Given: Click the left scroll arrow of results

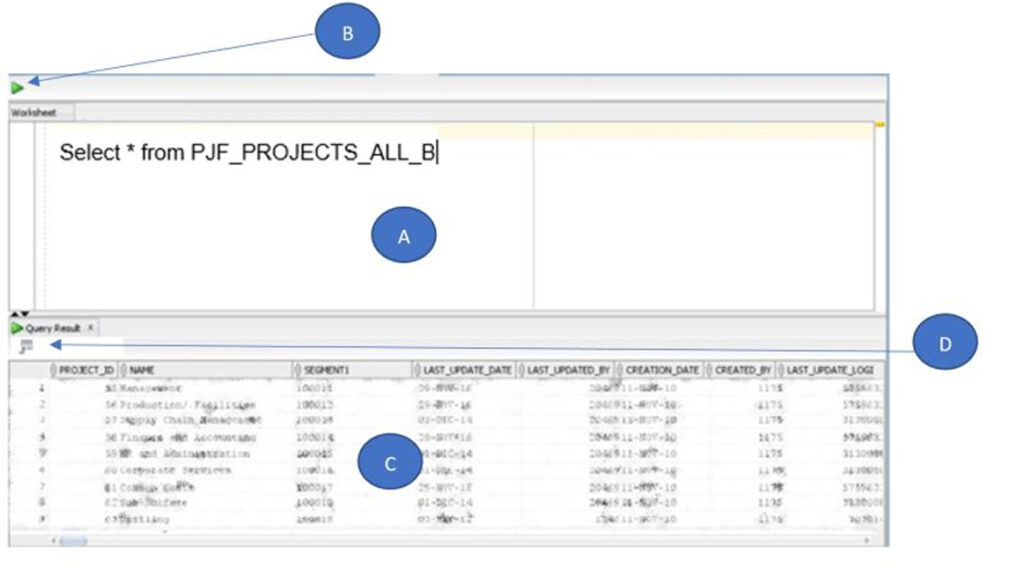Looking at the screenshot, I should click(x=53, y=541).
